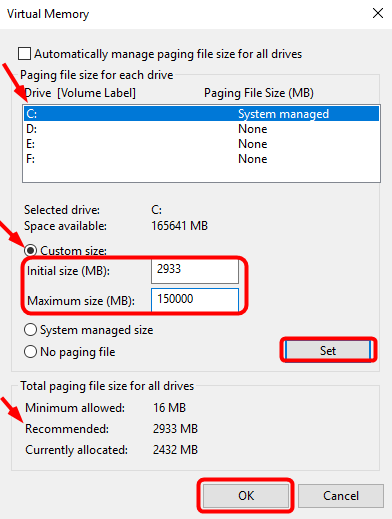Click the Initial size (MB) input field
This screenshot has width=392, height=519.
click(x=195, y=271)
